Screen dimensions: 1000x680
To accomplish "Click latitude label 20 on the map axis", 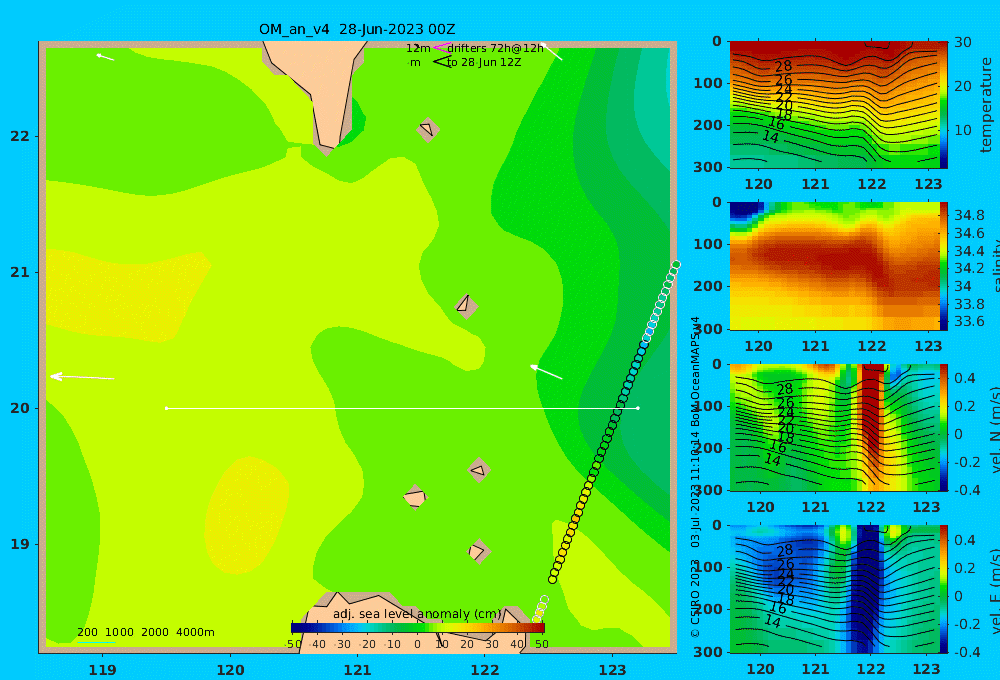I will tap(20, 408).
